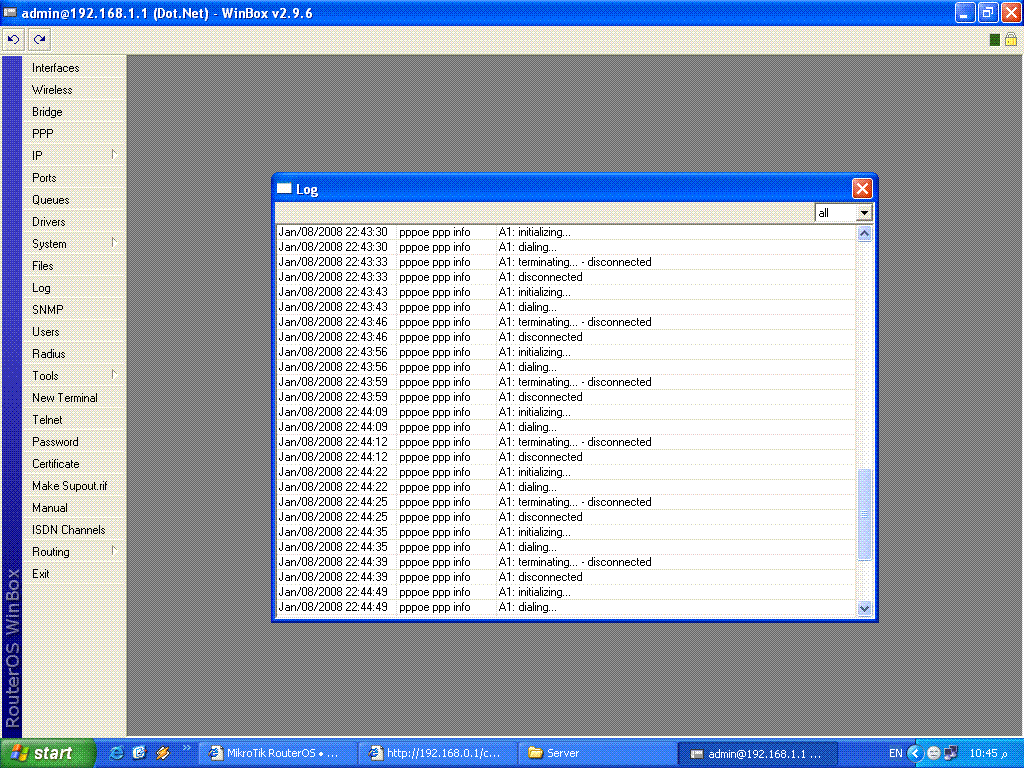Open the Manual menu item
The width and height of the screenshot is (1024, 768).
point(74,508)
